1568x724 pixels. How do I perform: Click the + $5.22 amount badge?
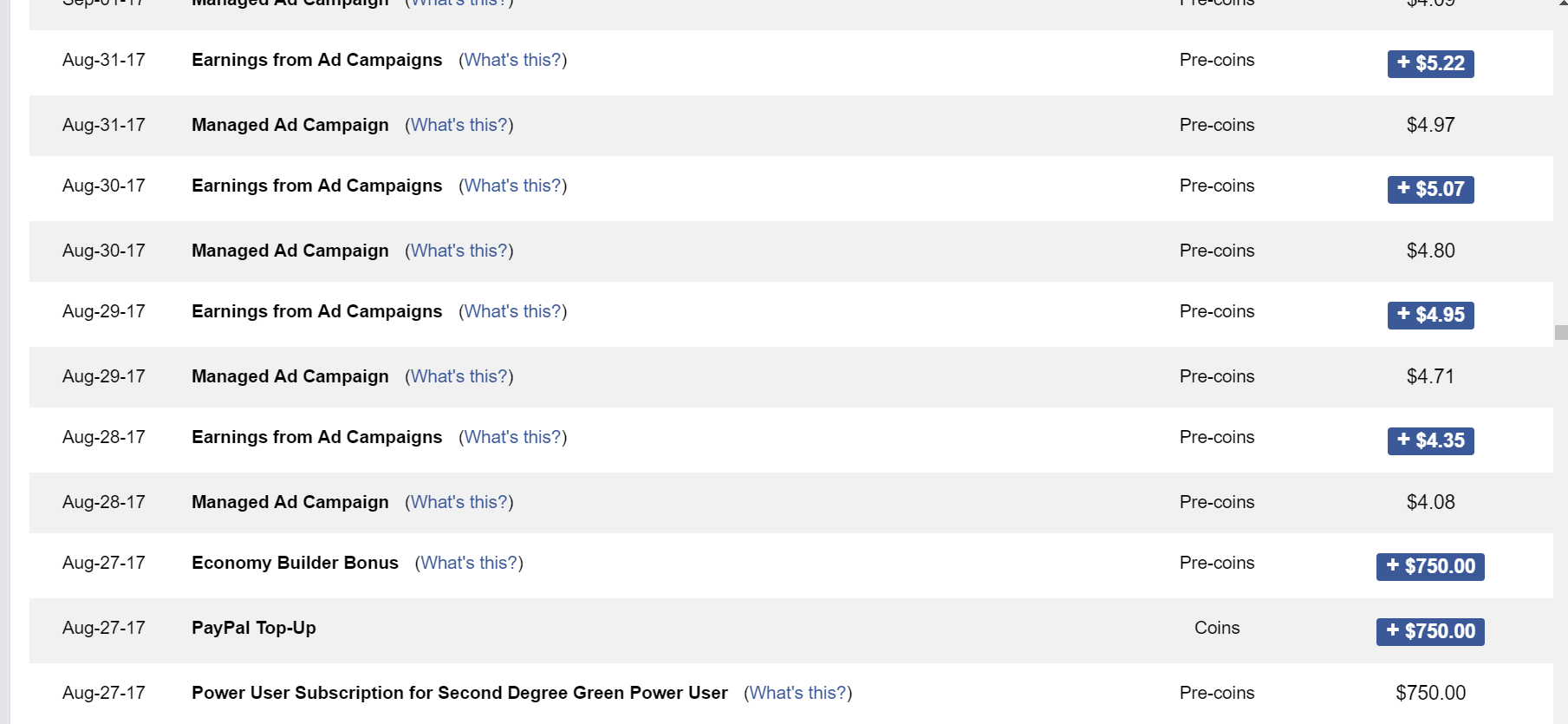(x=1430, y=63)
